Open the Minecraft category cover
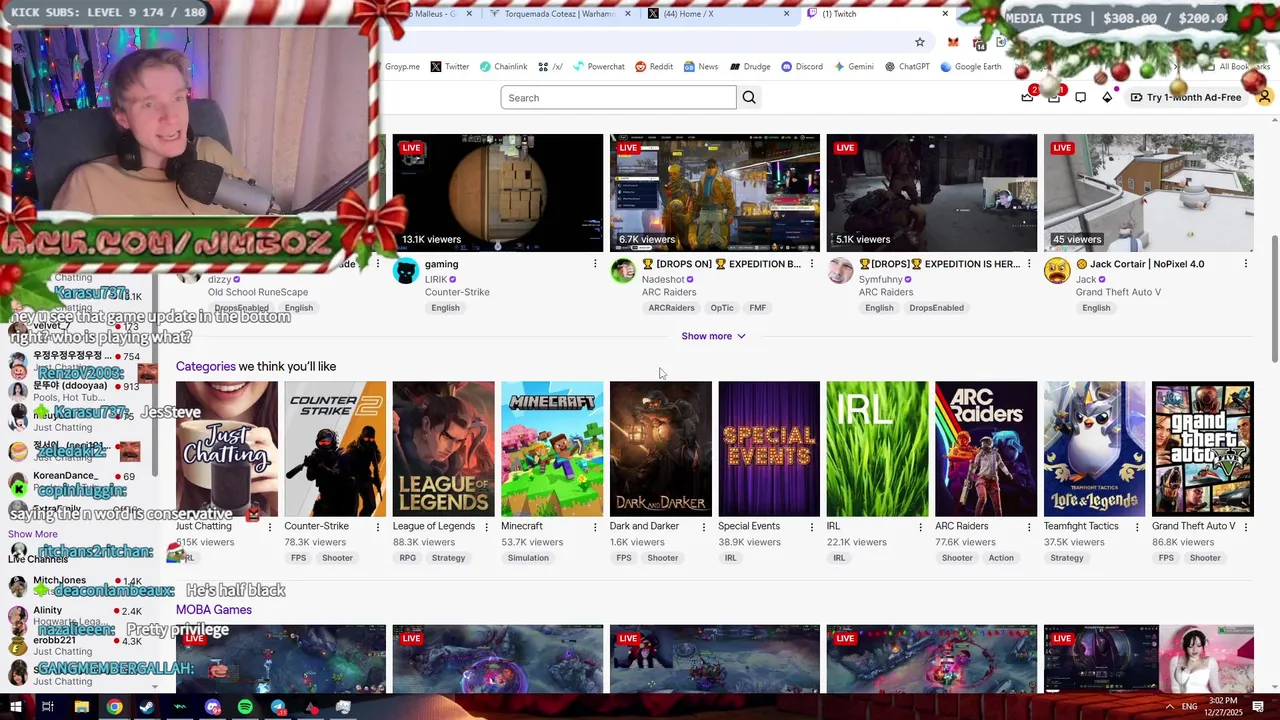Image resolution: width=1280 pixels, height=720 pixels. [552, 449]
